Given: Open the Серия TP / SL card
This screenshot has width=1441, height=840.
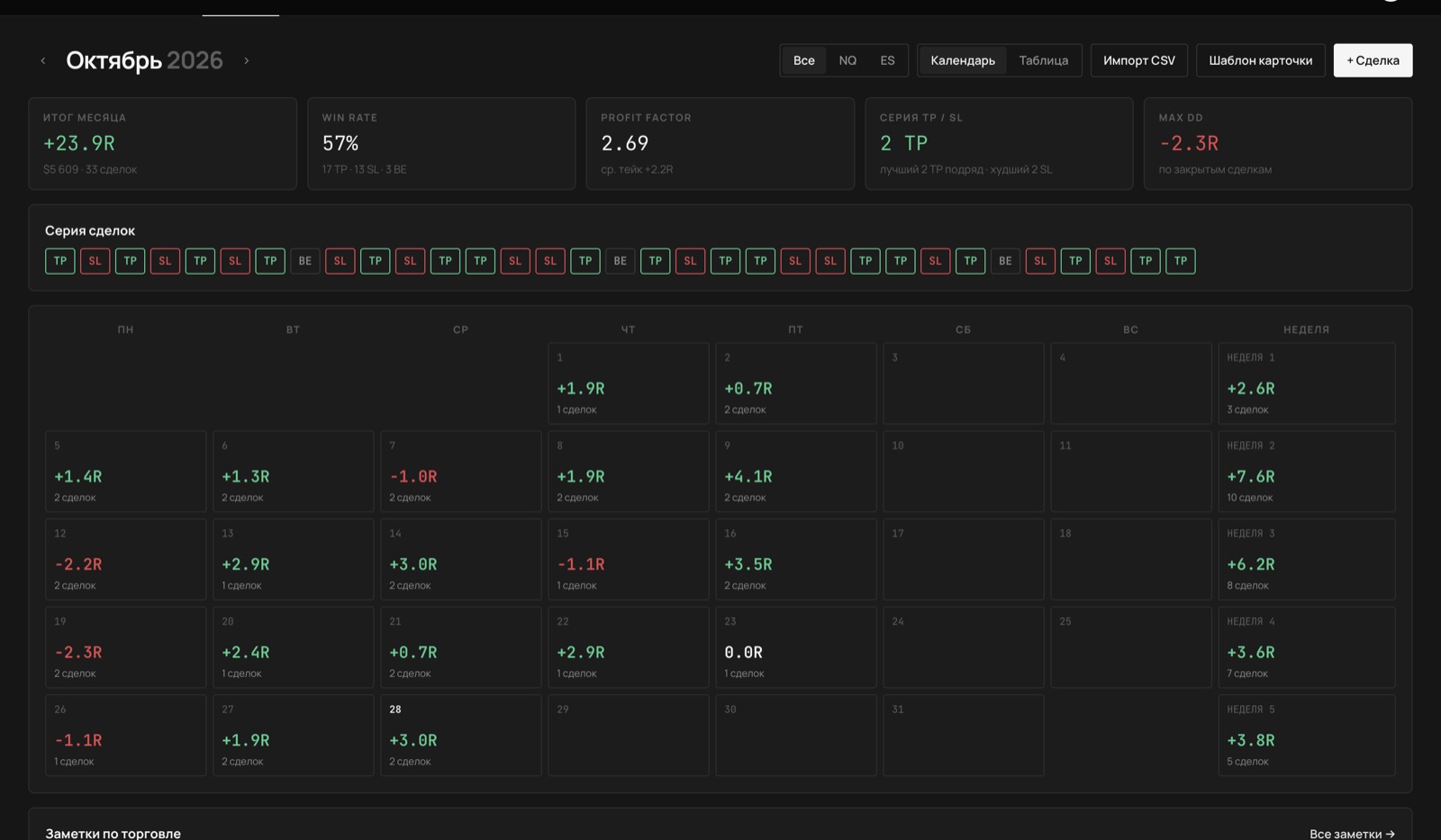Looking at the screenshot, I should tap(999, 143).
